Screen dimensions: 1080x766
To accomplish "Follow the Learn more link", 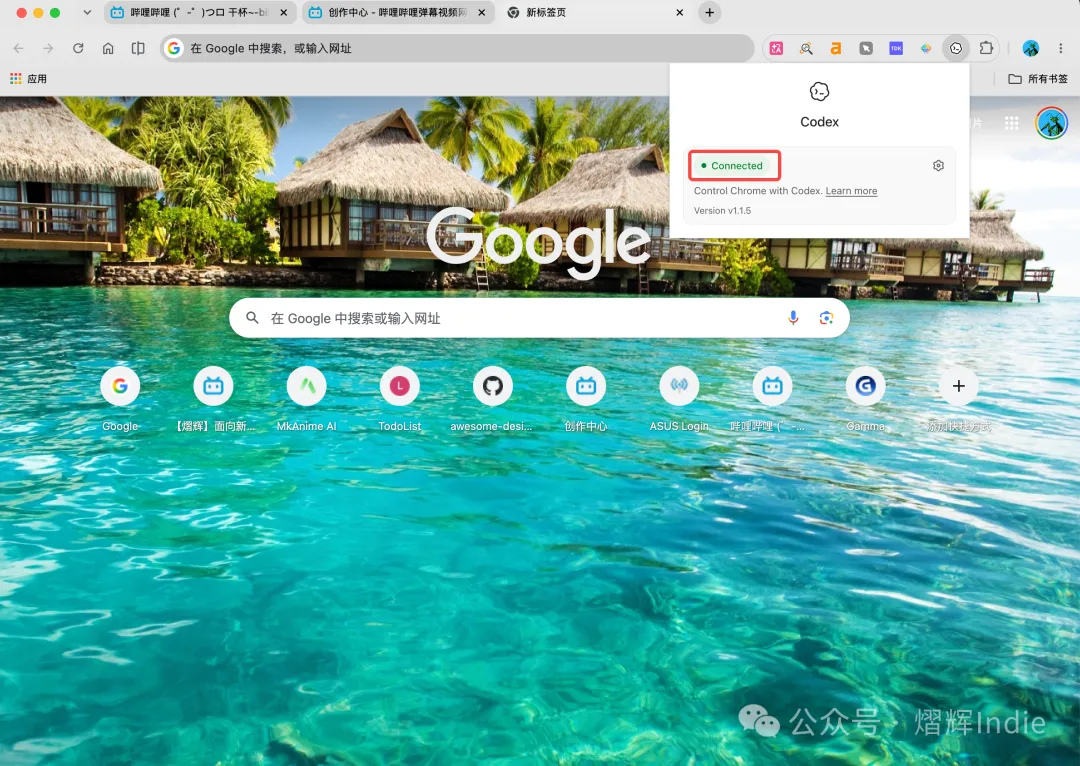I will click(x=851, y=191).
